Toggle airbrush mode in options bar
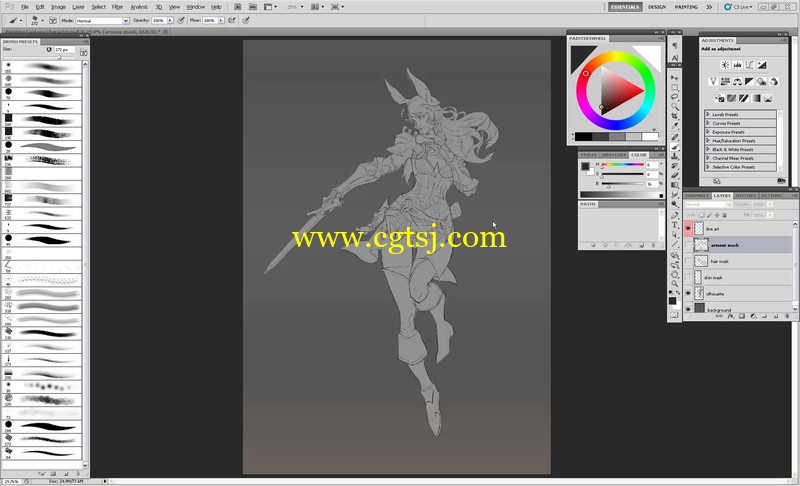 (232, 20)
